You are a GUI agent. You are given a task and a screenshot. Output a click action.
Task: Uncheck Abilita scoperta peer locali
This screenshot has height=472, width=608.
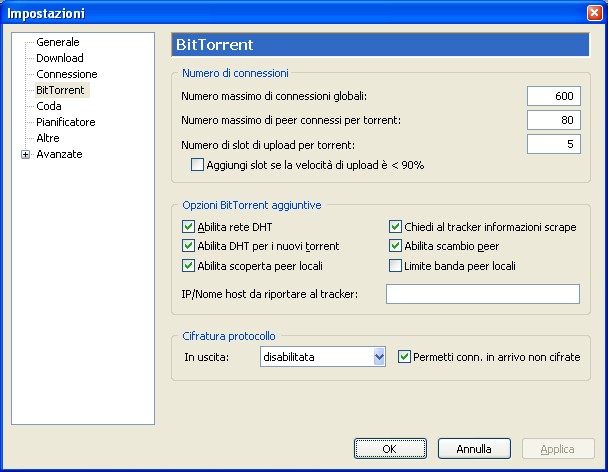tap(189, 265)
